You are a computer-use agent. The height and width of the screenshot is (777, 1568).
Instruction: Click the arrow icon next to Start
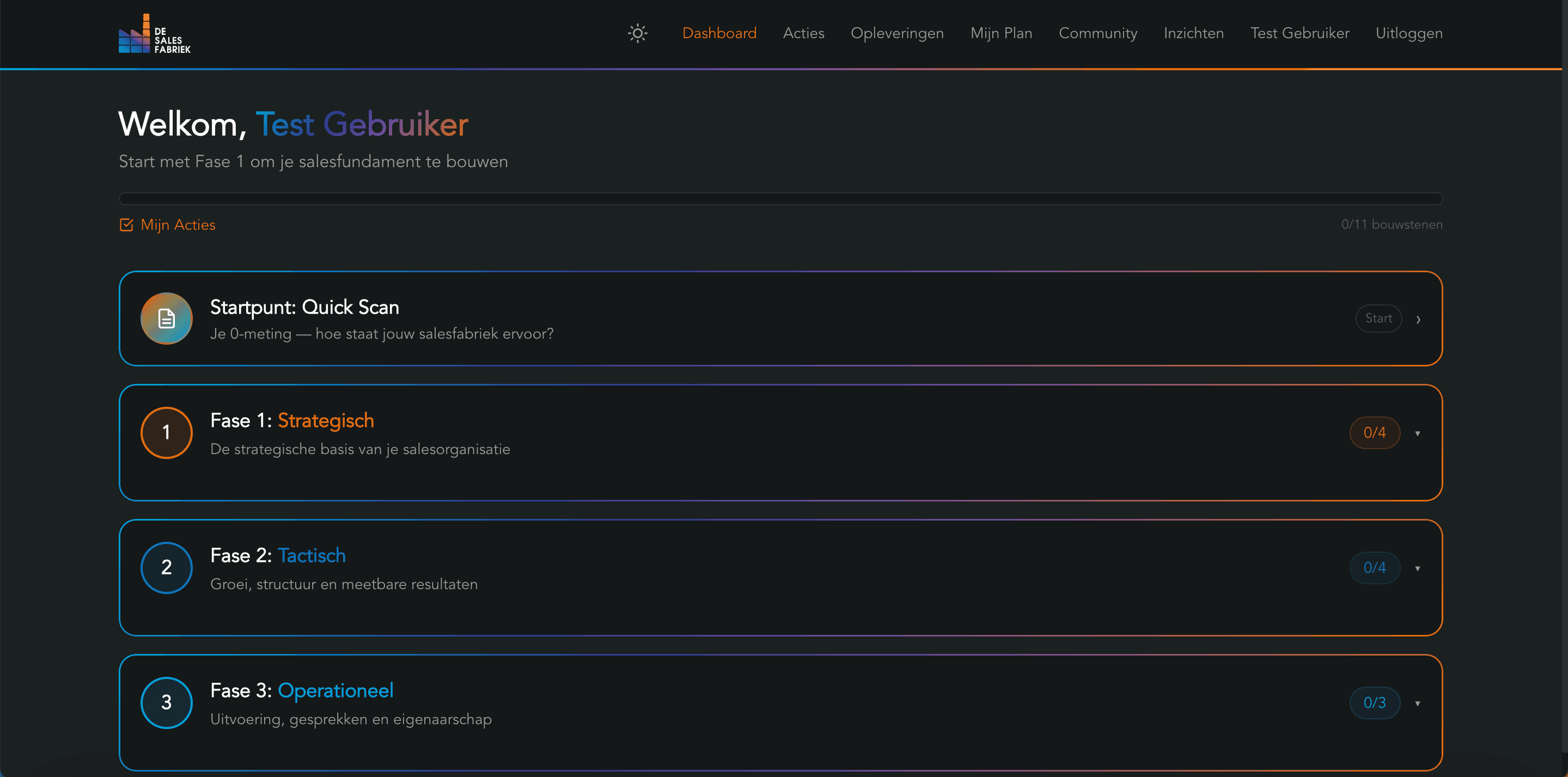pyautogui.click(x=1419, y=318)
